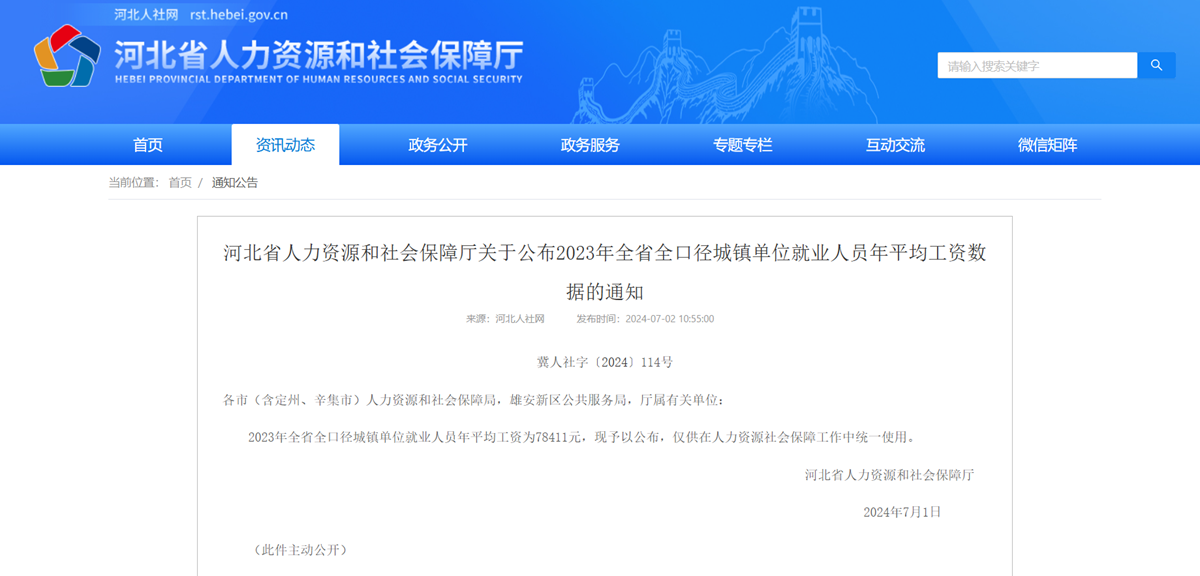1200x576 pixels.
Task: Go to the 专题专栏 navigation tab
Action: coord(743,145)
